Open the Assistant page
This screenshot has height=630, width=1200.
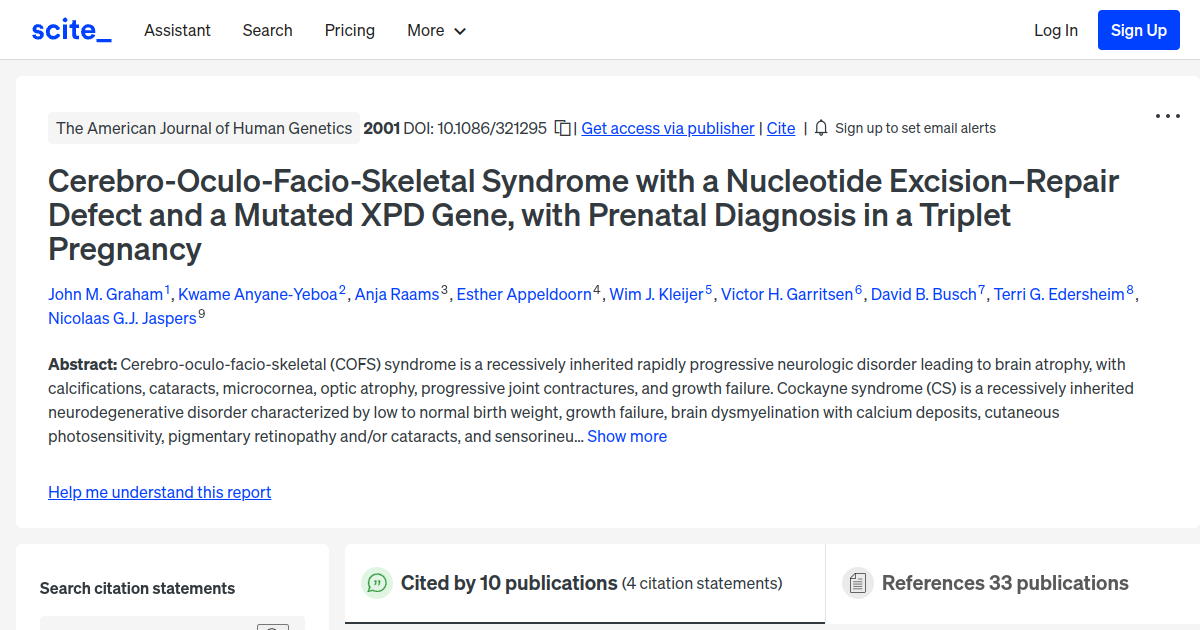point(177,31)
